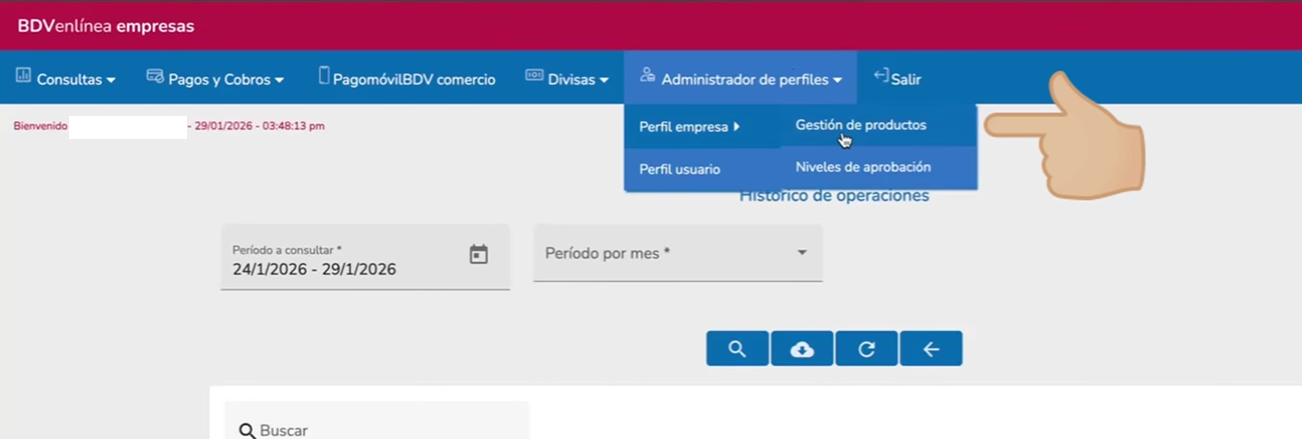The height and width of the screenshot is (439, 1302).
Task: Click the Bienvenido date and time text
Action: pos(260,126)
